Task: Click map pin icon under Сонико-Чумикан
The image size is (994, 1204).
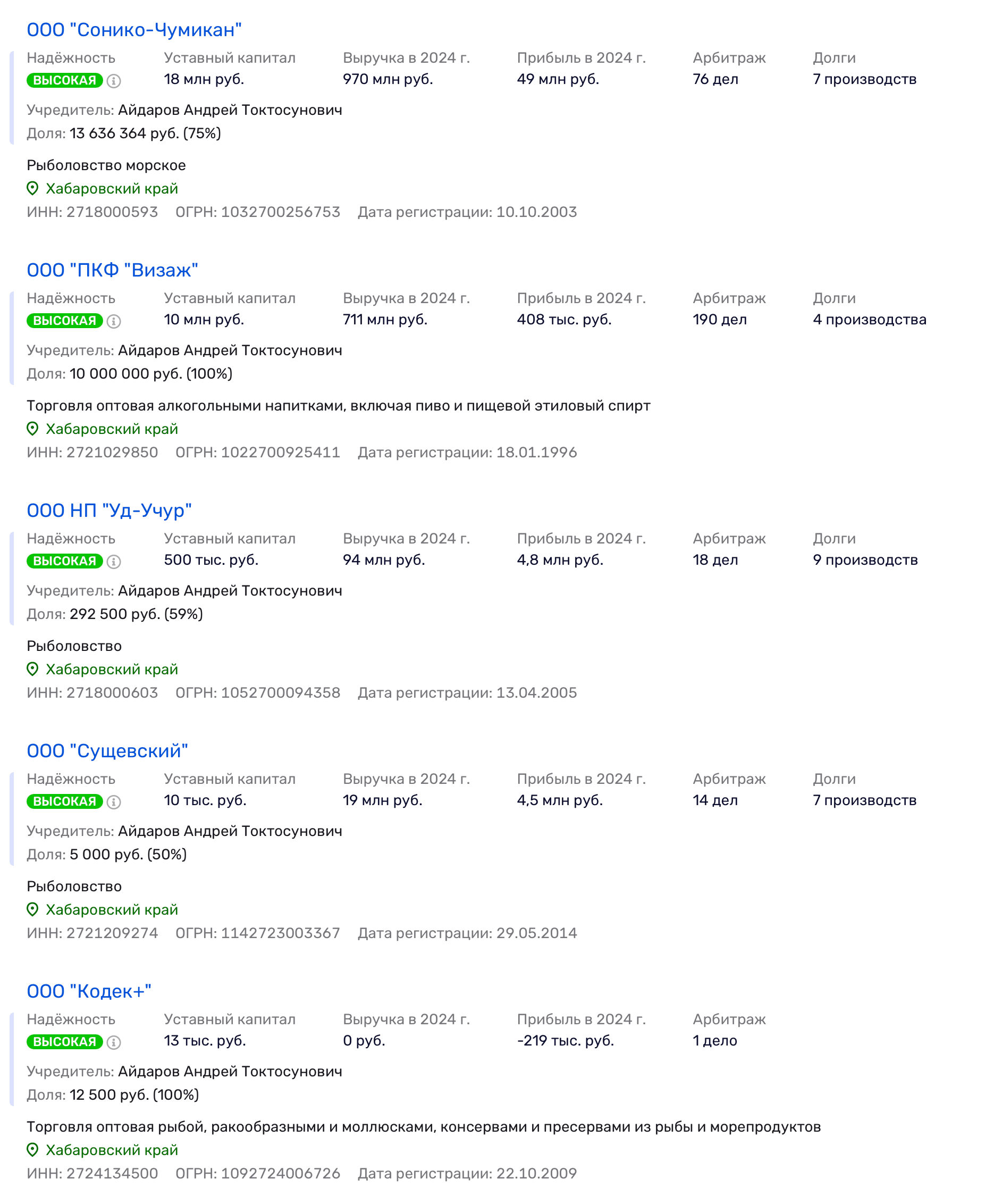Action: (x=32, y=188)
